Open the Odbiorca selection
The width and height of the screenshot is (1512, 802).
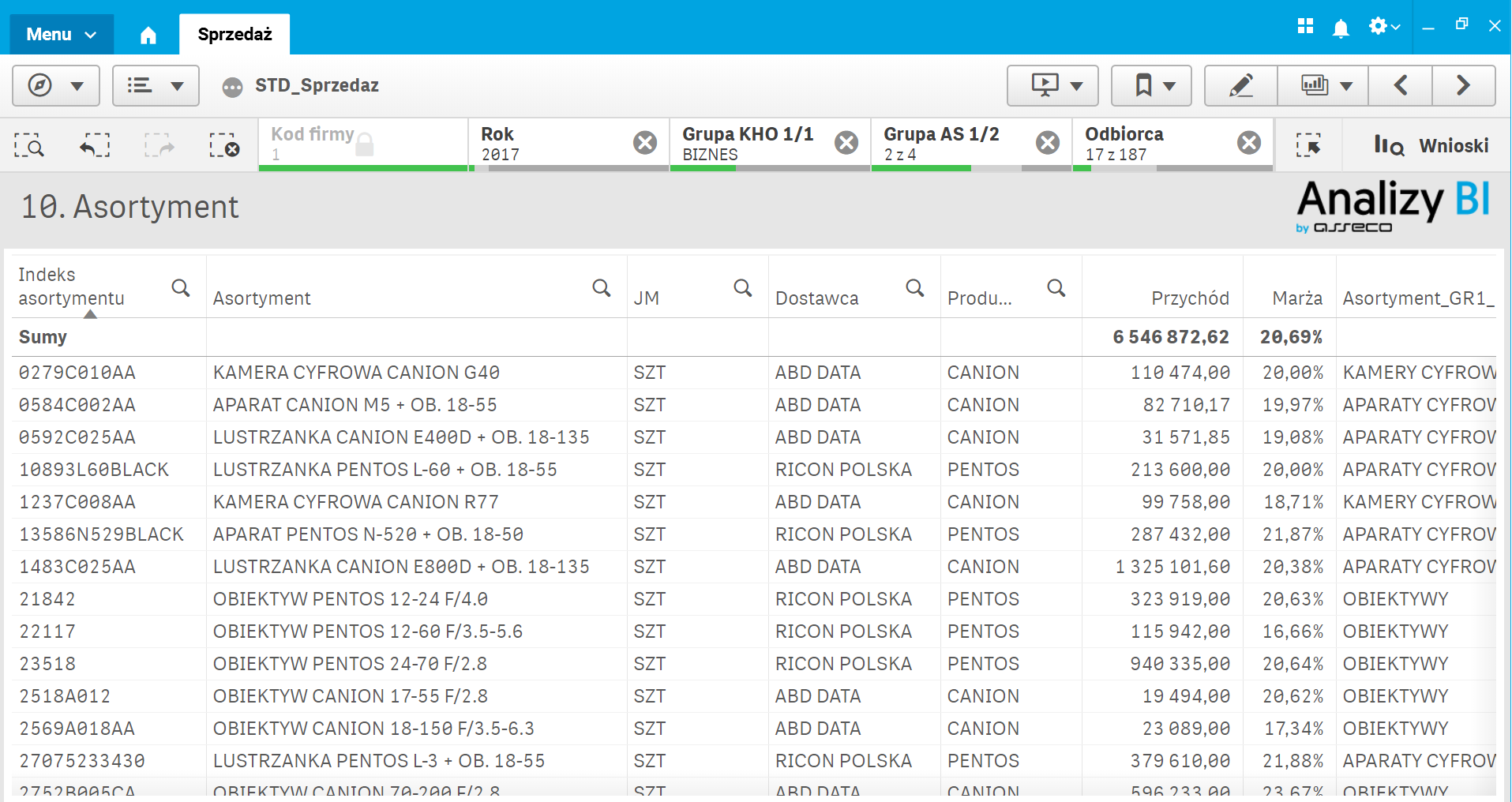(x=1153, y=144)
